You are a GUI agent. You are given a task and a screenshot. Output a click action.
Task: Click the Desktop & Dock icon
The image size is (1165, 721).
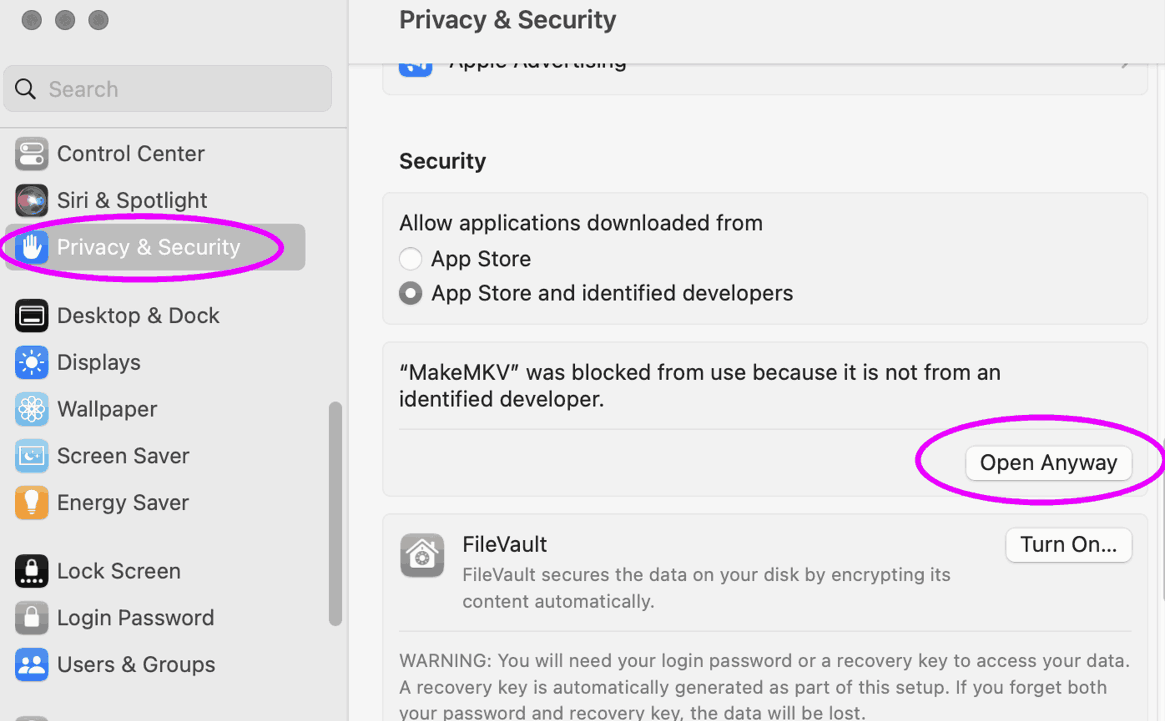[x=31, y=316]
